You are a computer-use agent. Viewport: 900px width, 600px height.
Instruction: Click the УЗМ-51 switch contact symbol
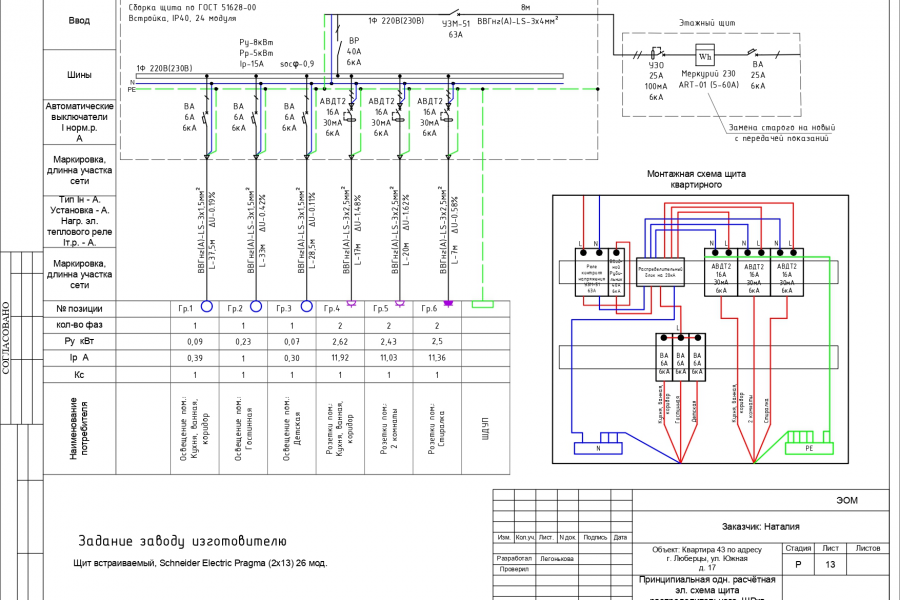[455, 13]
